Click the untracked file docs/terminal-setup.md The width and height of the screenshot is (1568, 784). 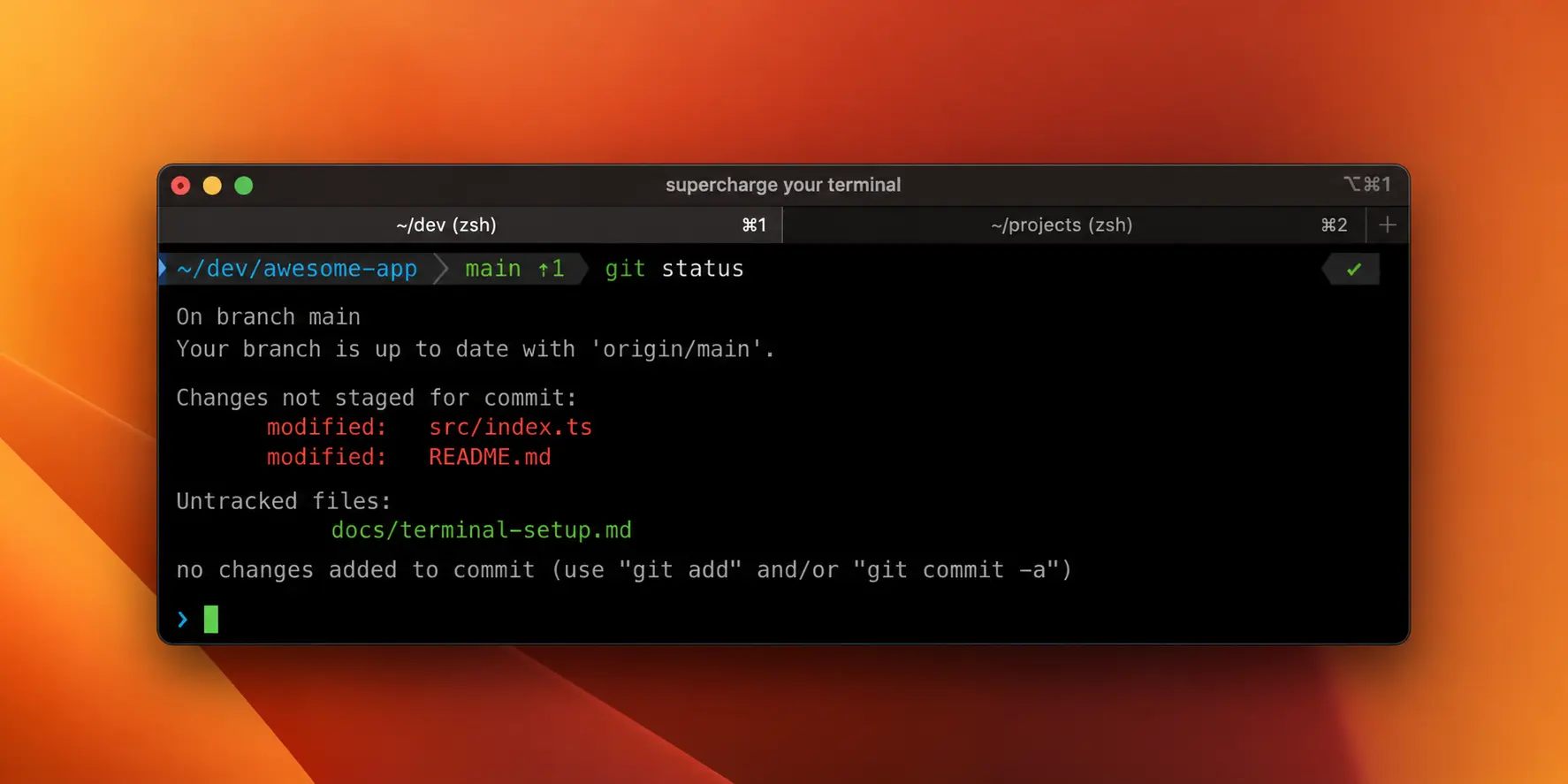click(x=481, y=530)
